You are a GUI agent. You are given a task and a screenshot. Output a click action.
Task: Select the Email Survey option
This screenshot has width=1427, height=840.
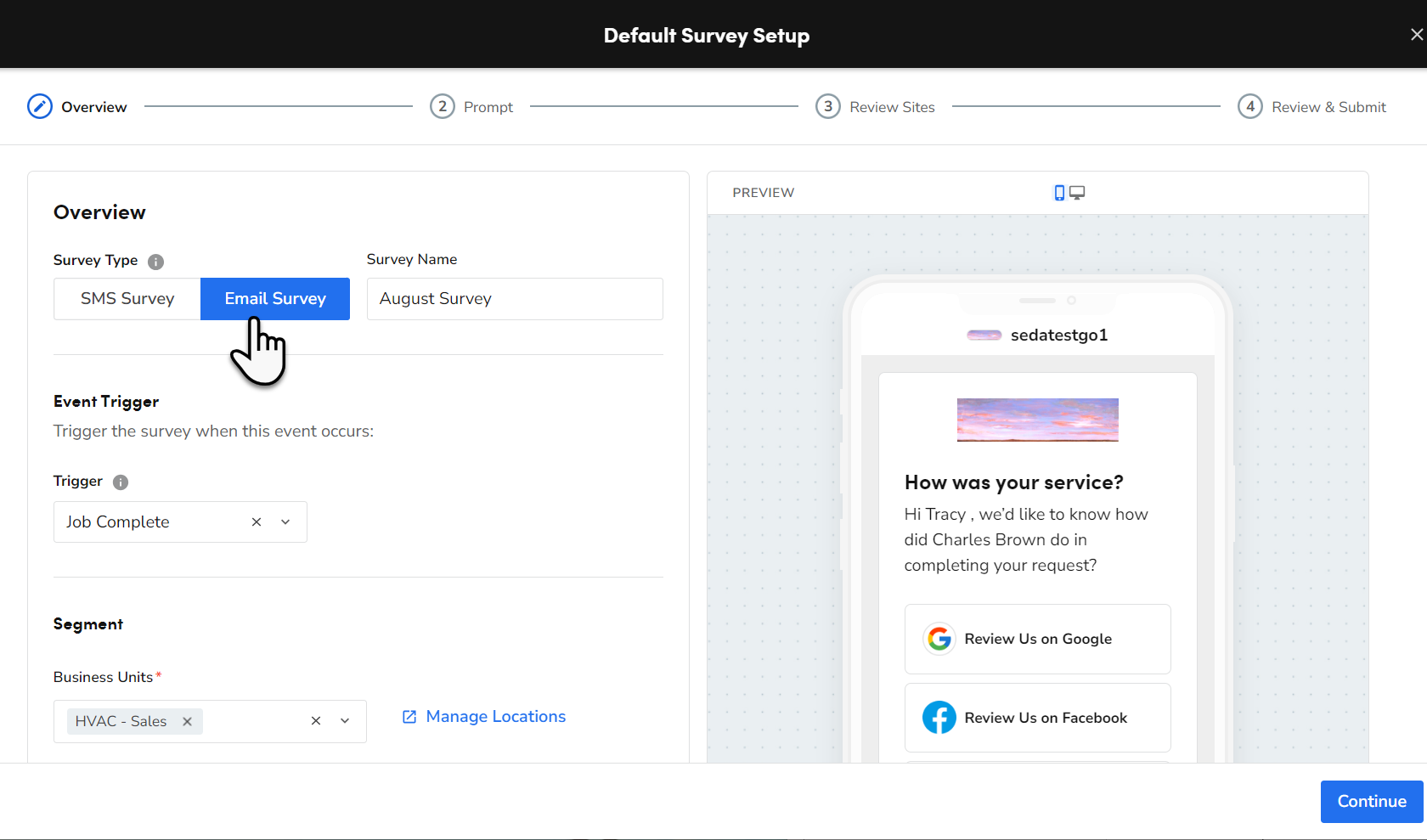coord(274,298)
